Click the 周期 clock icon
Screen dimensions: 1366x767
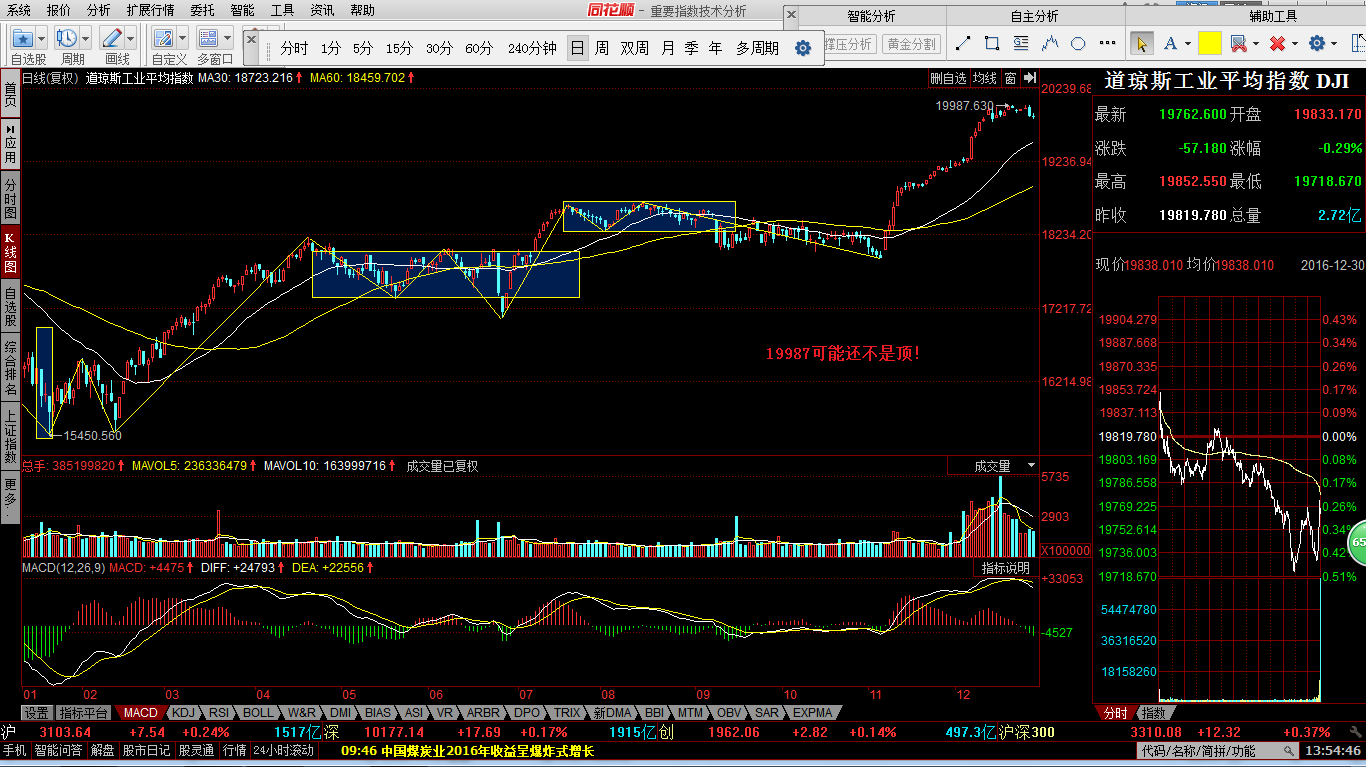point(67,39)
